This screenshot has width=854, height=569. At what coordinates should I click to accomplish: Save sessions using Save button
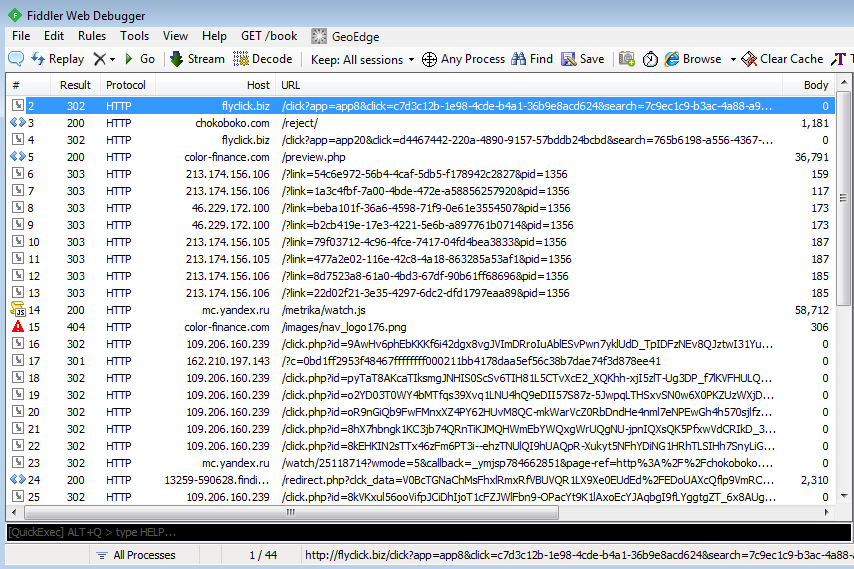coord(582,59)
